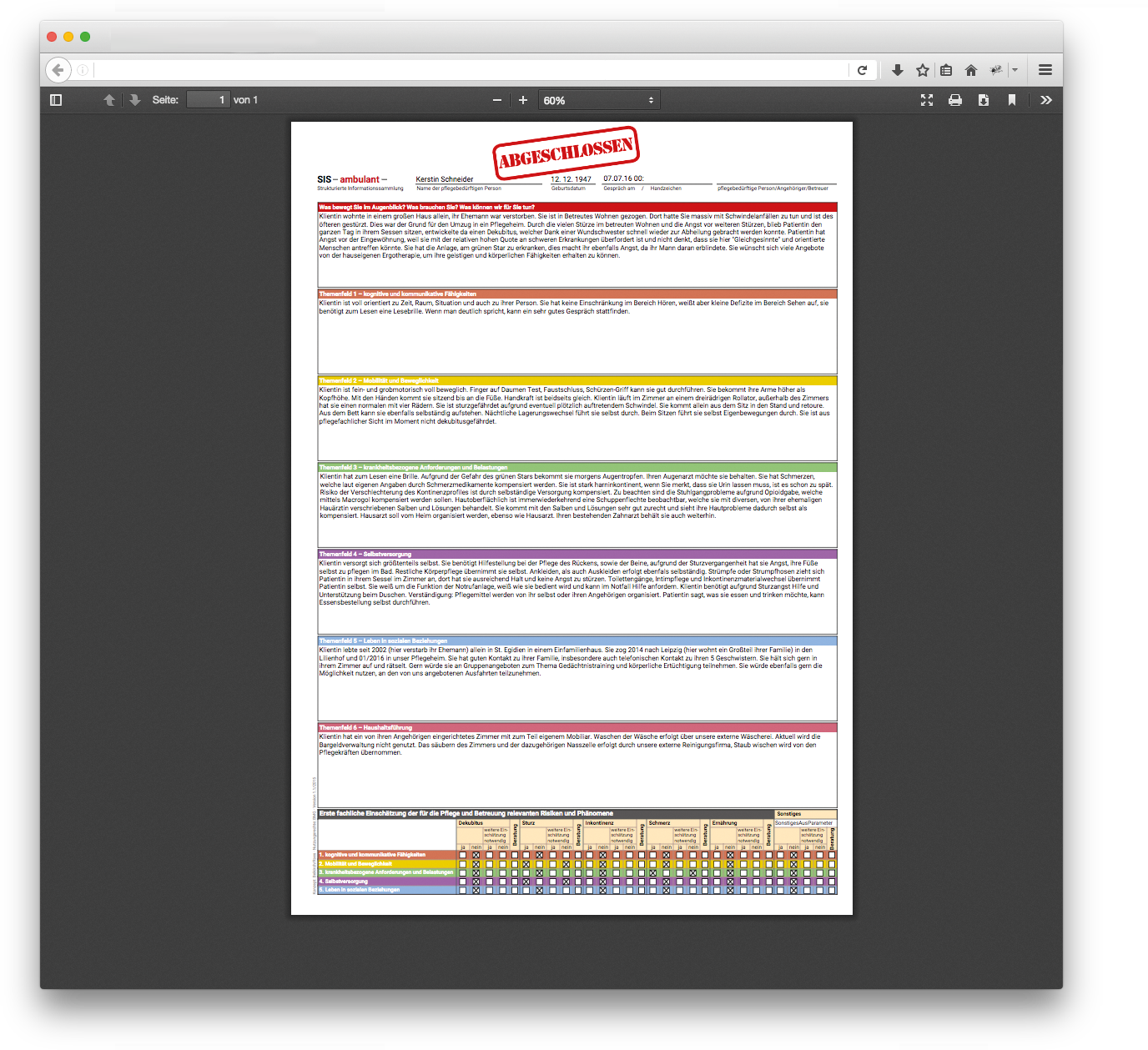Go to the next PDF page

[x=134, y=100]
